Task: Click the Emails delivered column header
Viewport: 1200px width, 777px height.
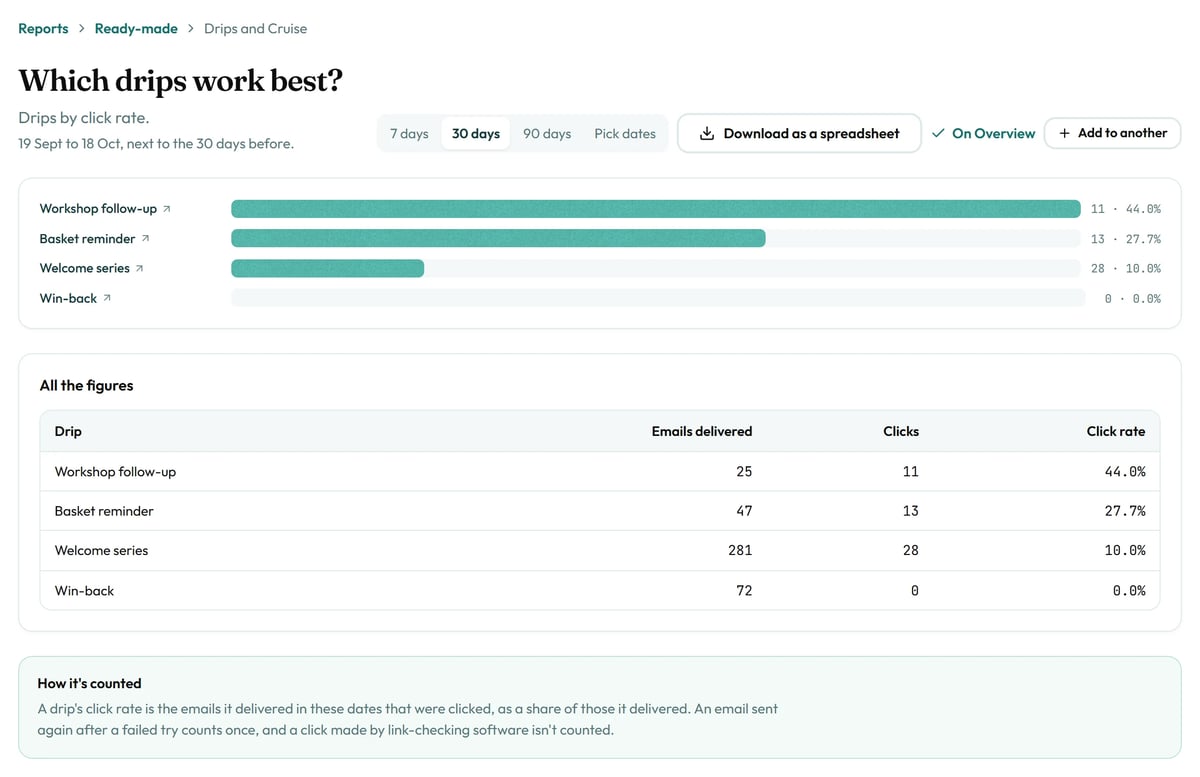Action: click(702, 431)
